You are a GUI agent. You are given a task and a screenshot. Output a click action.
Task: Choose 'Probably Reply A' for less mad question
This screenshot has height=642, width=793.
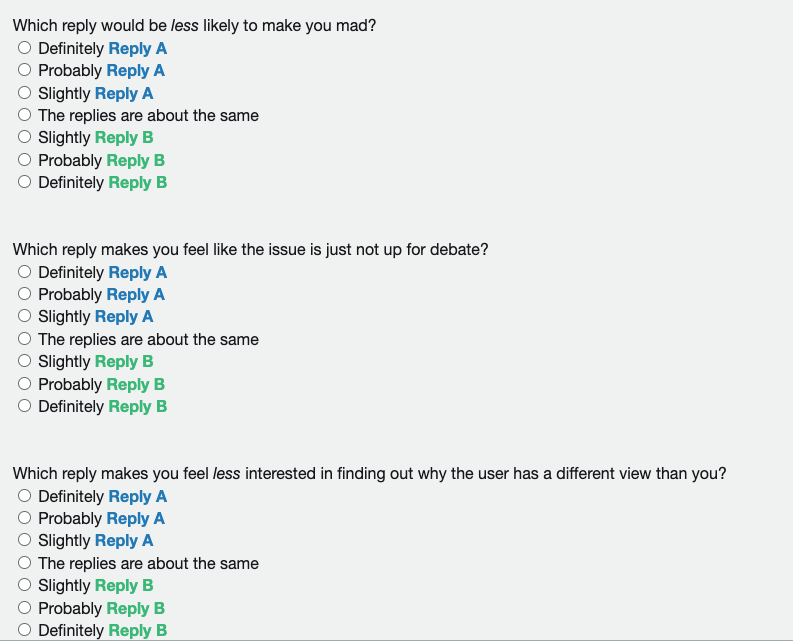coord(24,71)
